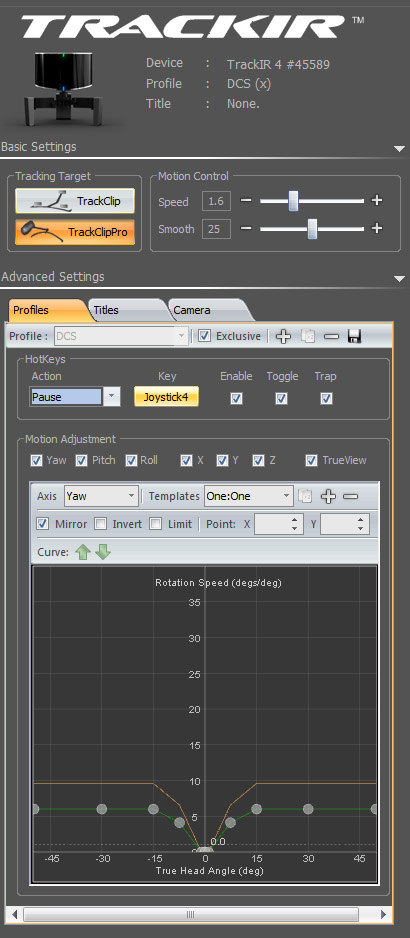Viewport: 410px width, 938px height.
Task: Disable the Roll axis checkbox
Action: [x=131, y=460]
